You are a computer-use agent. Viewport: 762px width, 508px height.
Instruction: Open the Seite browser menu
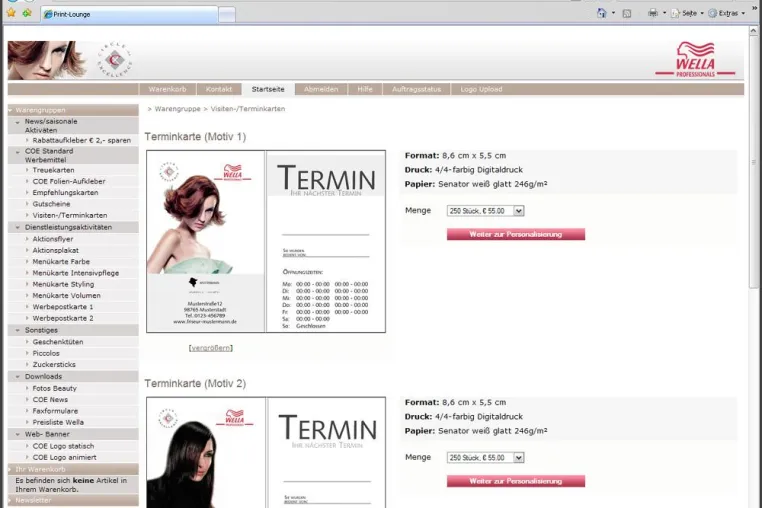[x=687, y=14]
